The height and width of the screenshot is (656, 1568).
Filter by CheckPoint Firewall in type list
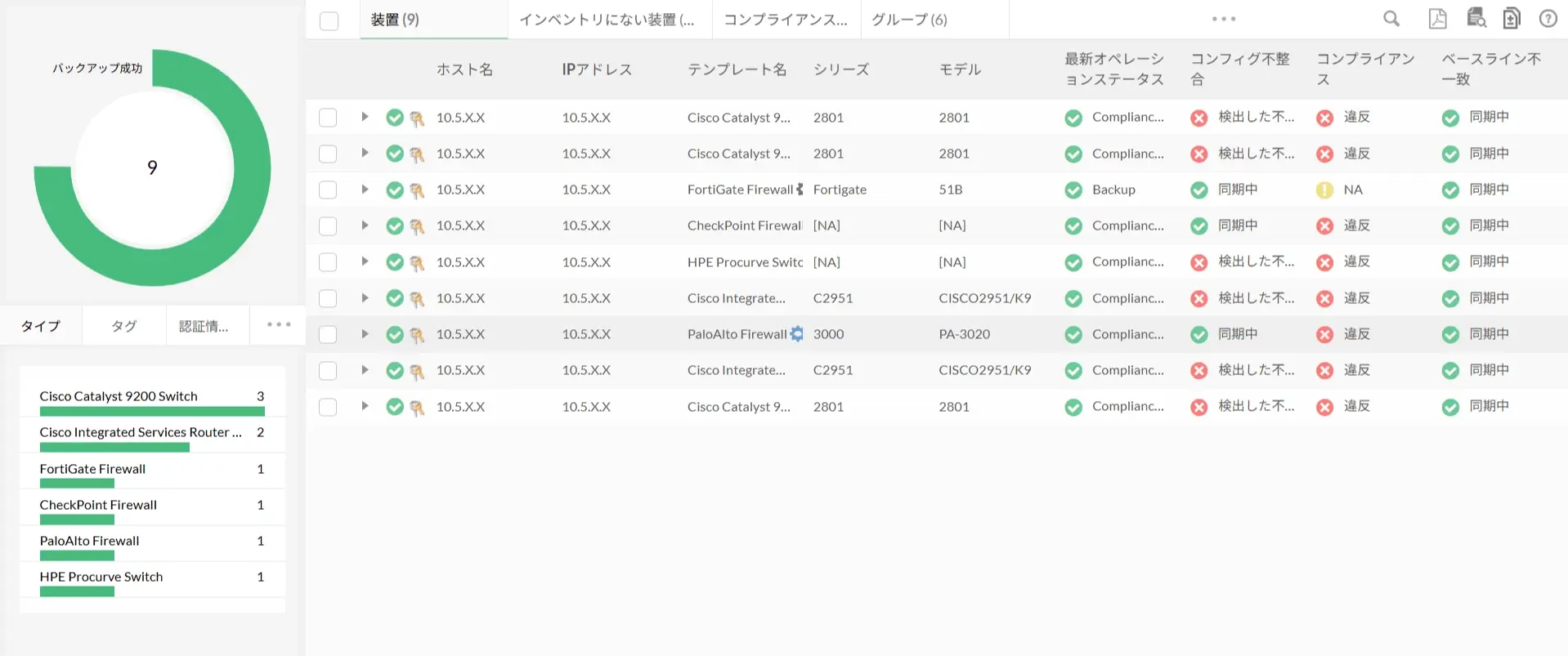click(x=98, y=505)
